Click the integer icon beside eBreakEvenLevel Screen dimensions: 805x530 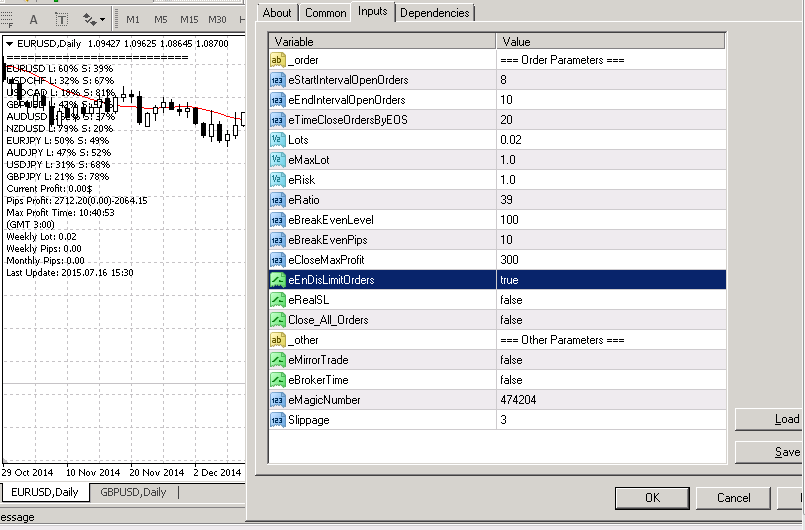pyautogui.click(x=277, y=220)
